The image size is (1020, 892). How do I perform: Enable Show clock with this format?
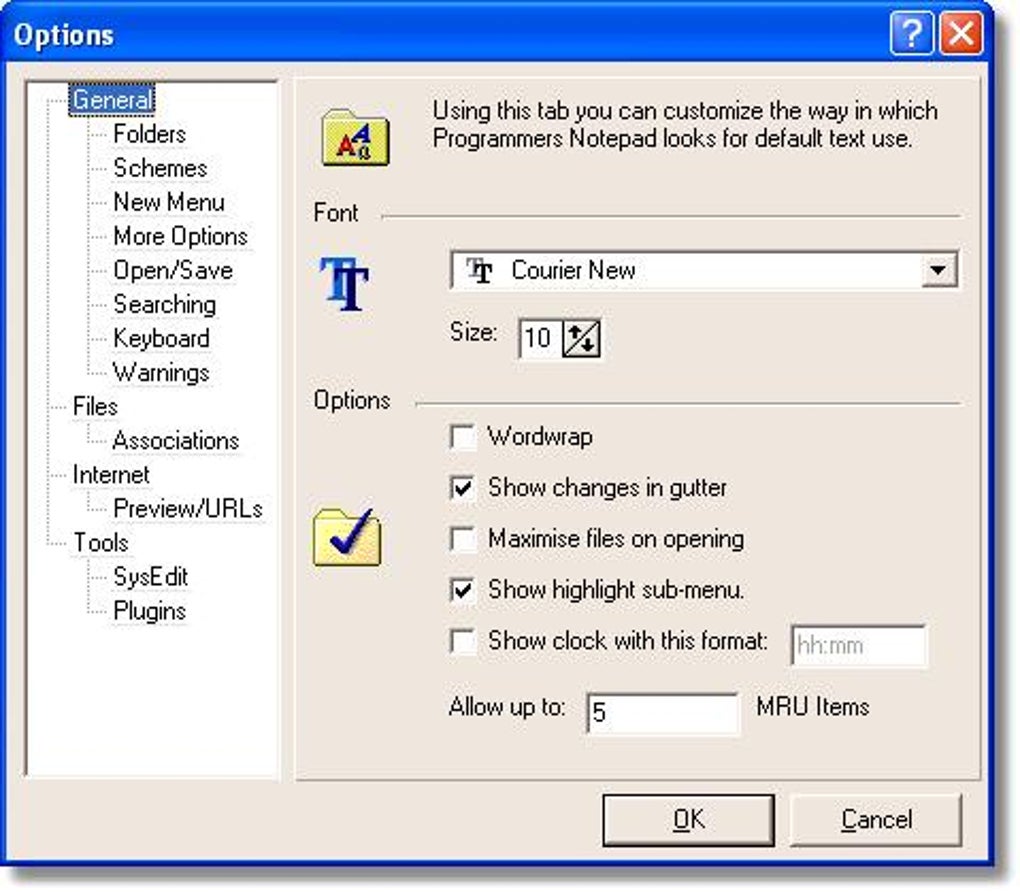[463, 641]
